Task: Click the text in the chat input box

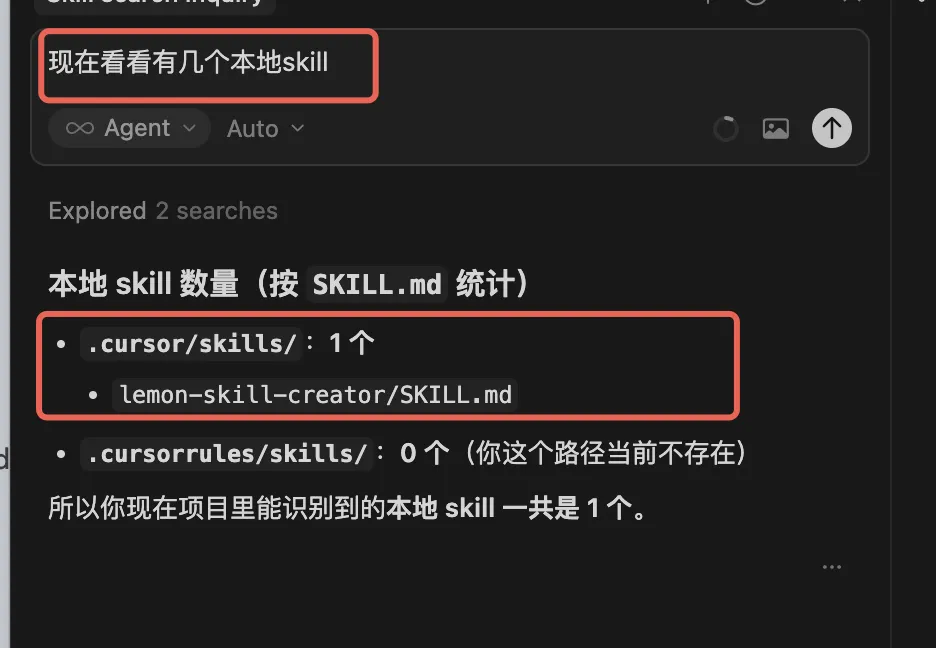Action: (x=188, y=62)
